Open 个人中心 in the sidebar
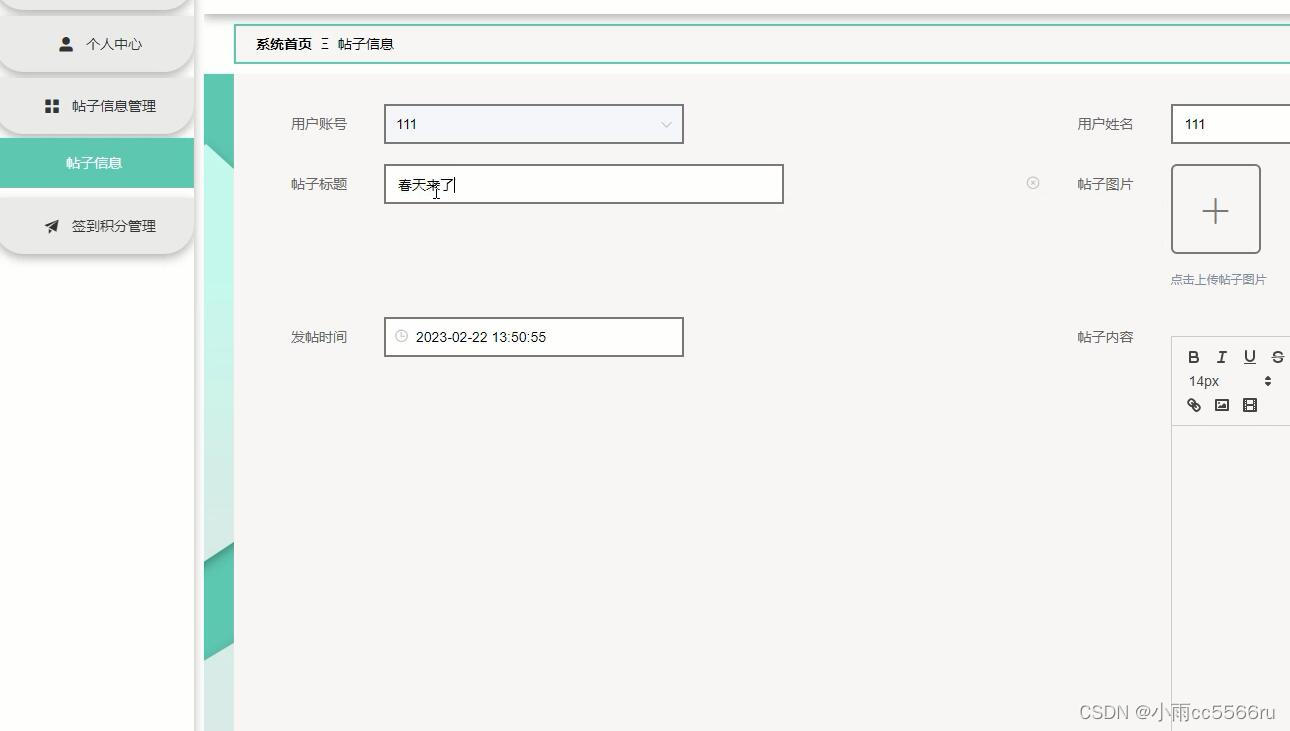 [x=97, y=44]
